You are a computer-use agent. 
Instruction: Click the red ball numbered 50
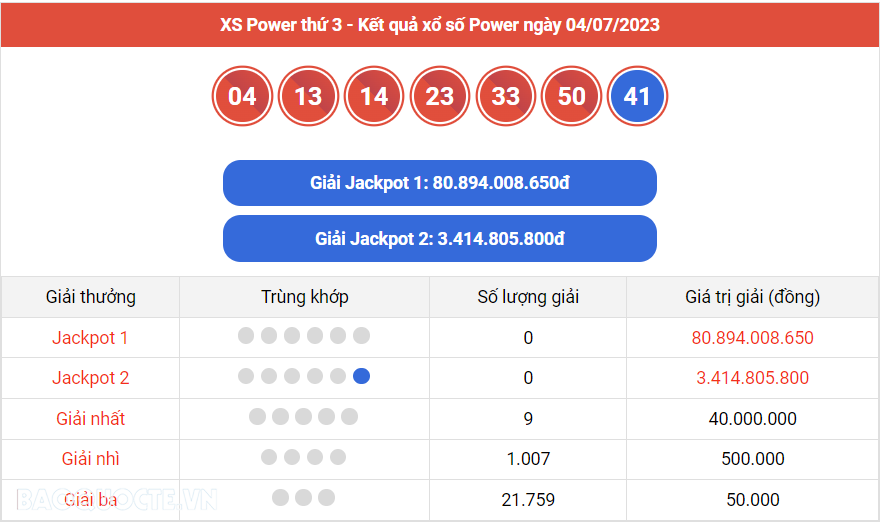[571, 96]
